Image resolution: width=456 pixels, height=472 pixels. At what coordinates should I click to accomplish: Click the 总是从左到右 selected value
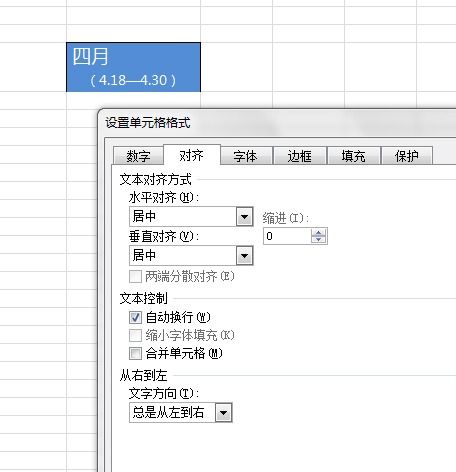[x=168, y=413]
